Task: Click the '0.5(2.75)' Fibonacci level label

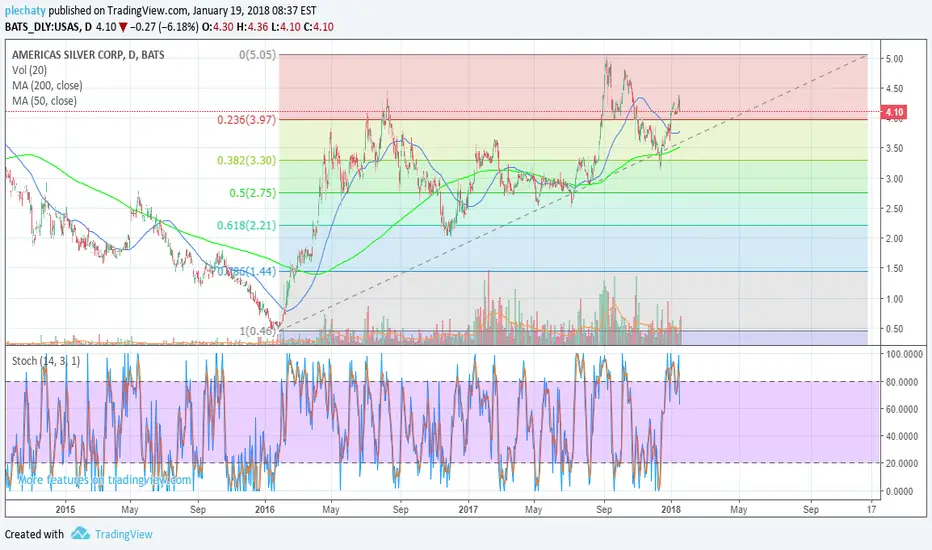Action: [253, 193]
